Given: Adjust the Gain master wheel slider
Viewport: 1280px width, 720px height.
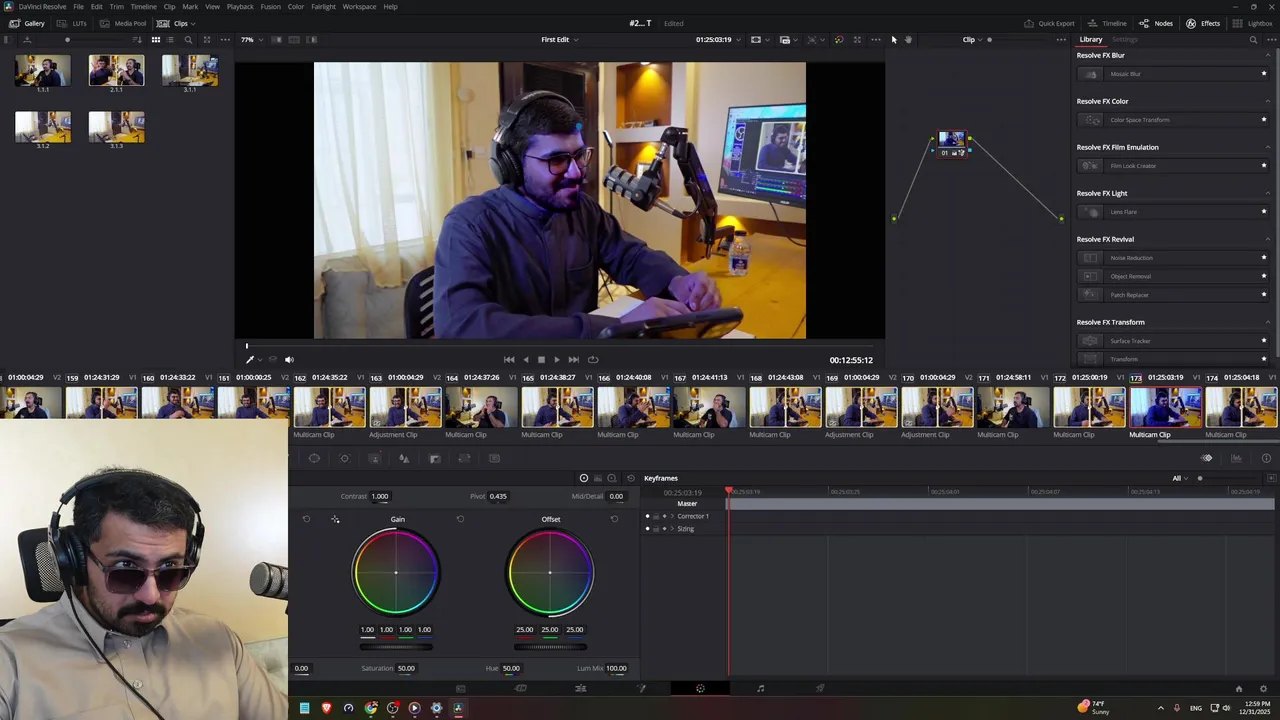Looking at the screenshot, I should [396, 647].
